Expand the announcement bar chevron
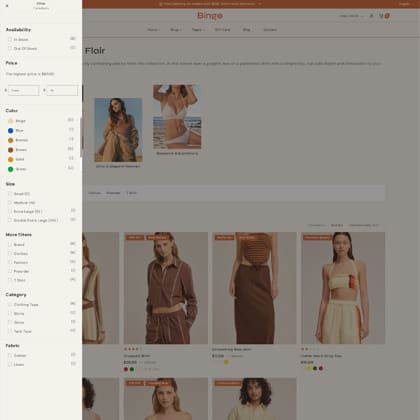420x420 pixels. [260, 4]
